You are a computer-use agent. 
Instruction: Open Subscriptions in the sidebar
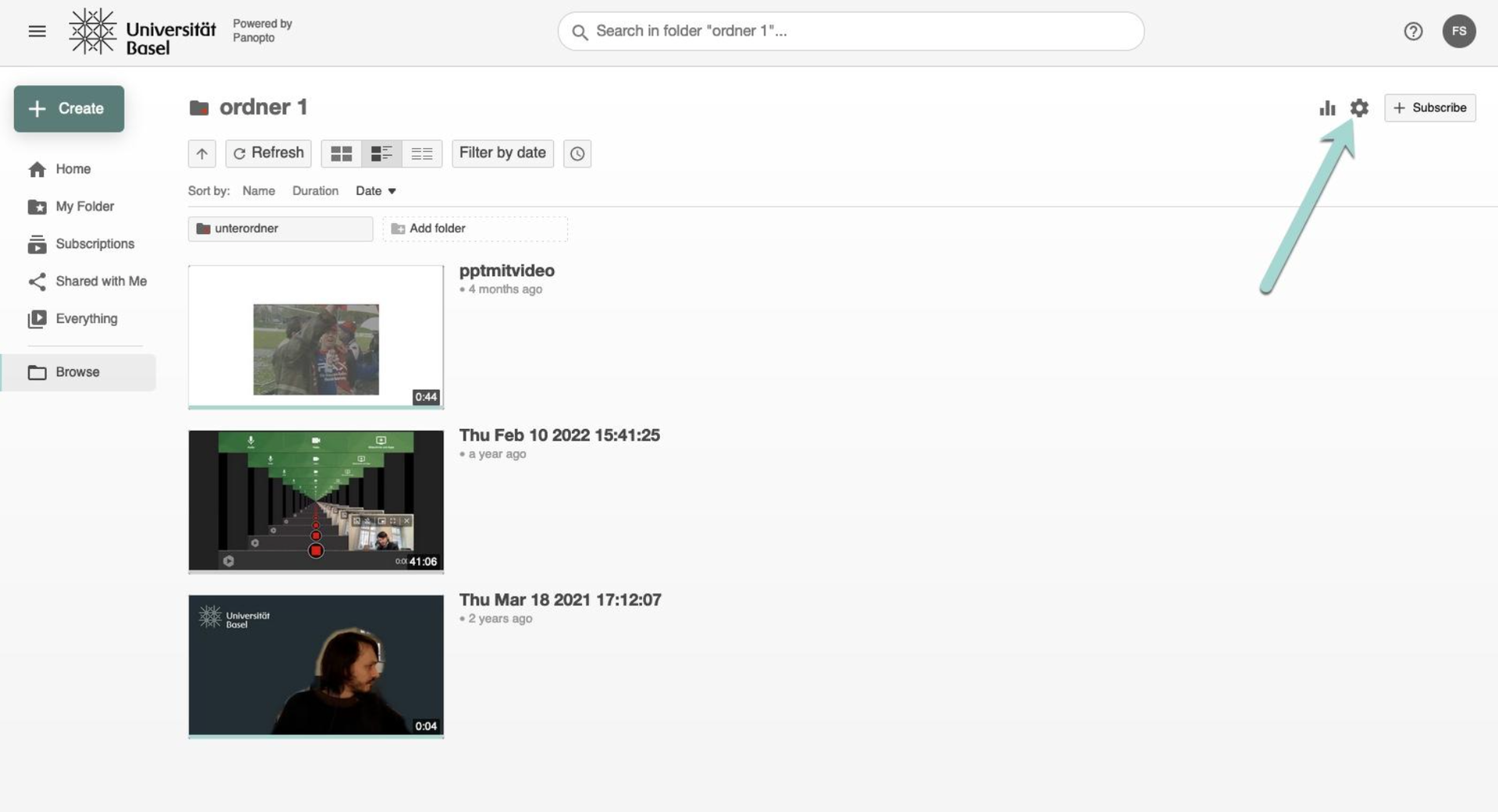[94, 243]
